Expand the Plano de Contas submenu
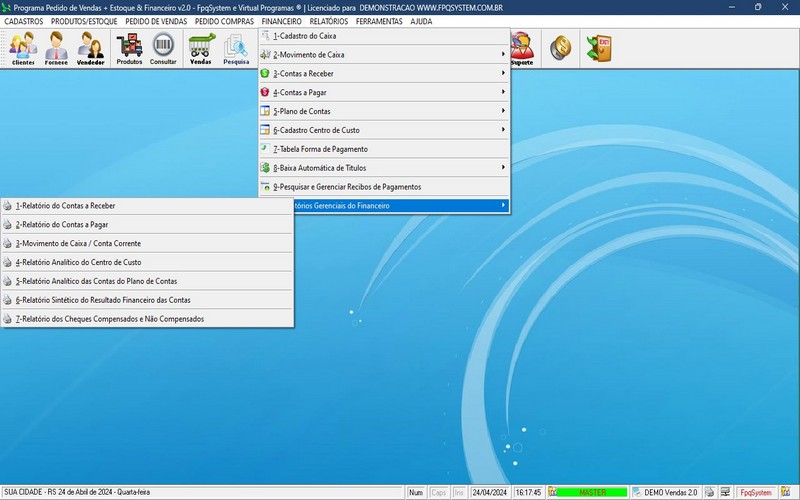The height and width of the screenshot is (500, 800). tap(385, 111)
